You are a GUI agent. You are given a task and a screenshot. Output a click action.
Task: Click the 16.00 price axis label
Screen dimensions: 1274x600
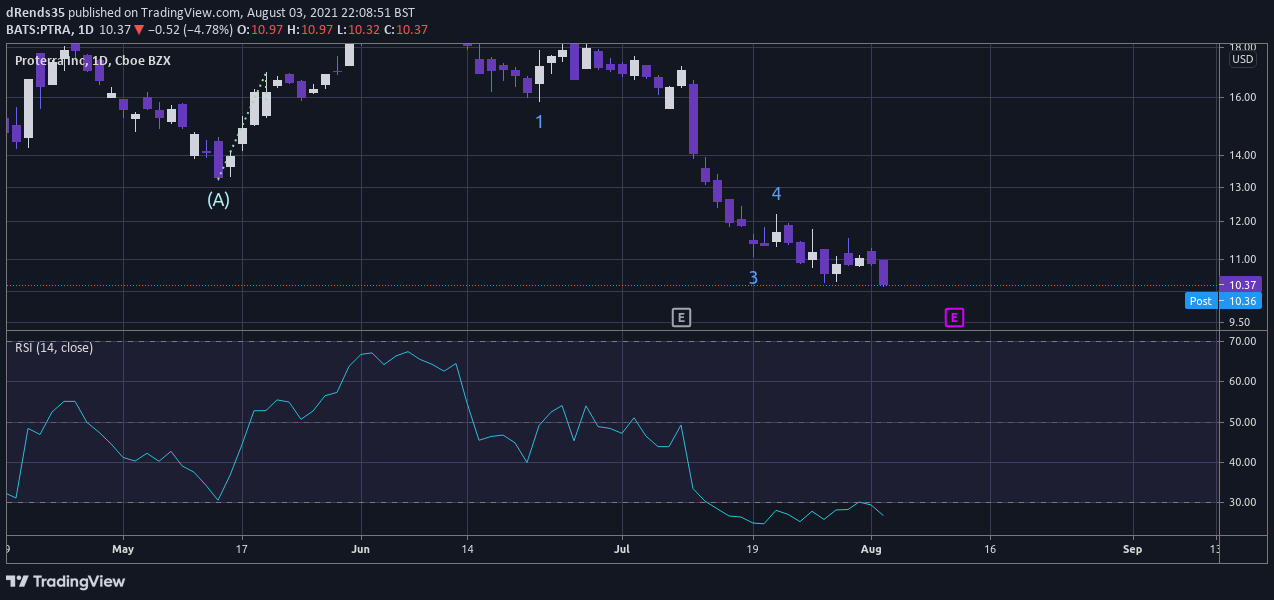tap(1242, 97)
